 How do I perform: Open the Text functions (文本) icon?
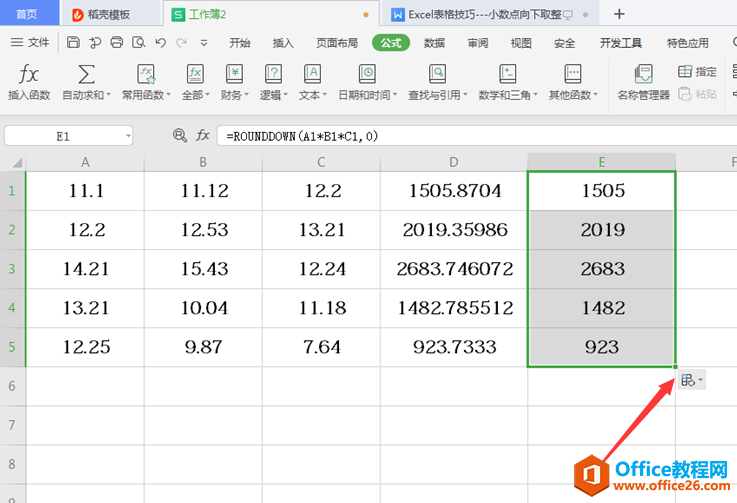point(313,74)
